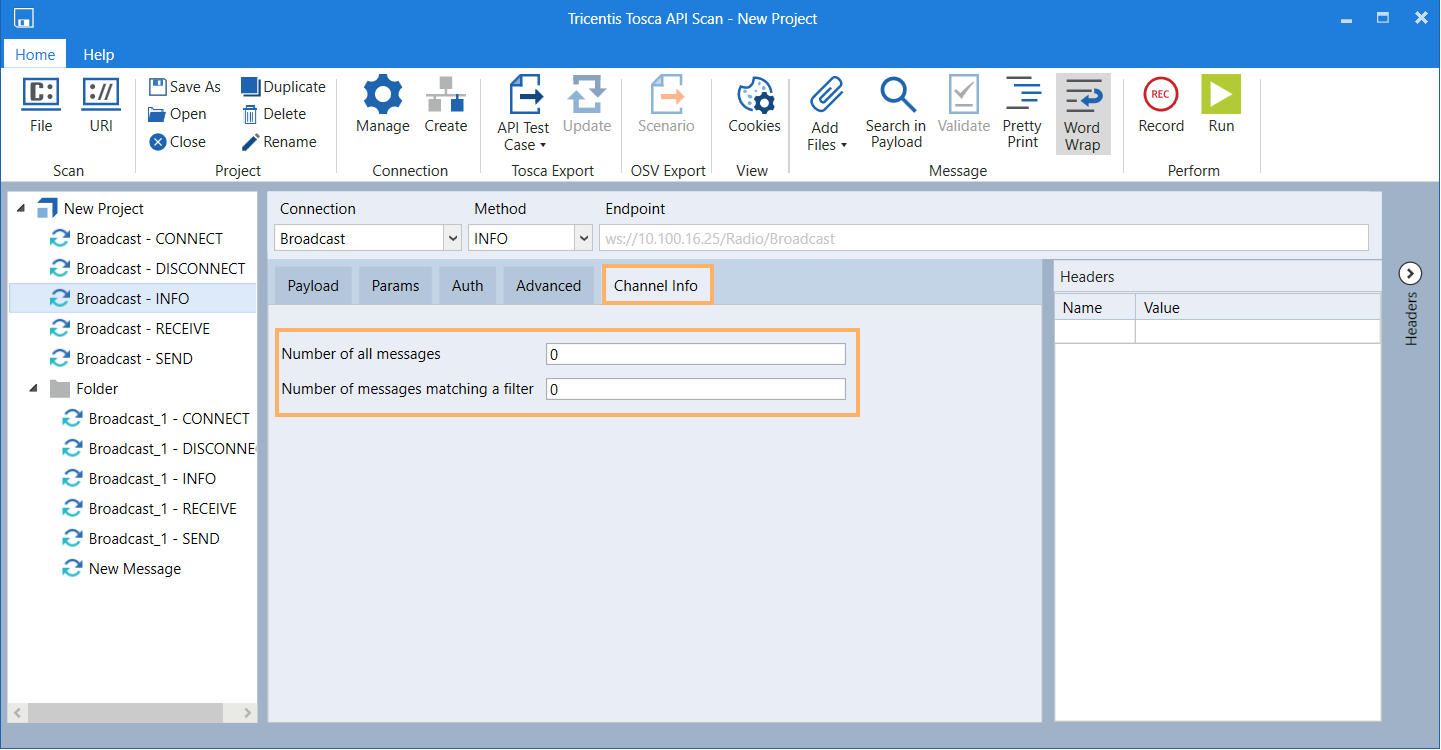Click the Cookies view icon
This screenshot has height=750, width=1441.
[x=754, y=95]
